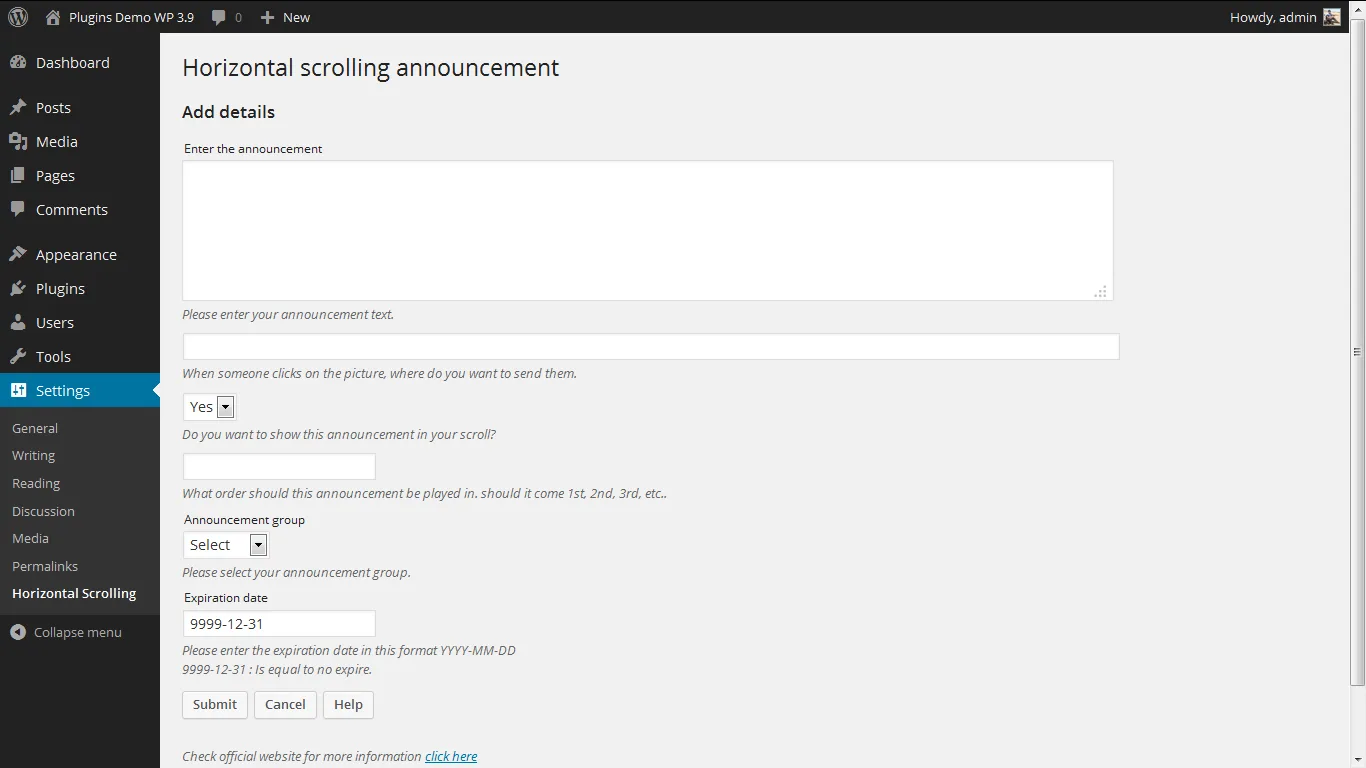Click the 'Howdy, admin' account text

click(x=1273, y=17)
